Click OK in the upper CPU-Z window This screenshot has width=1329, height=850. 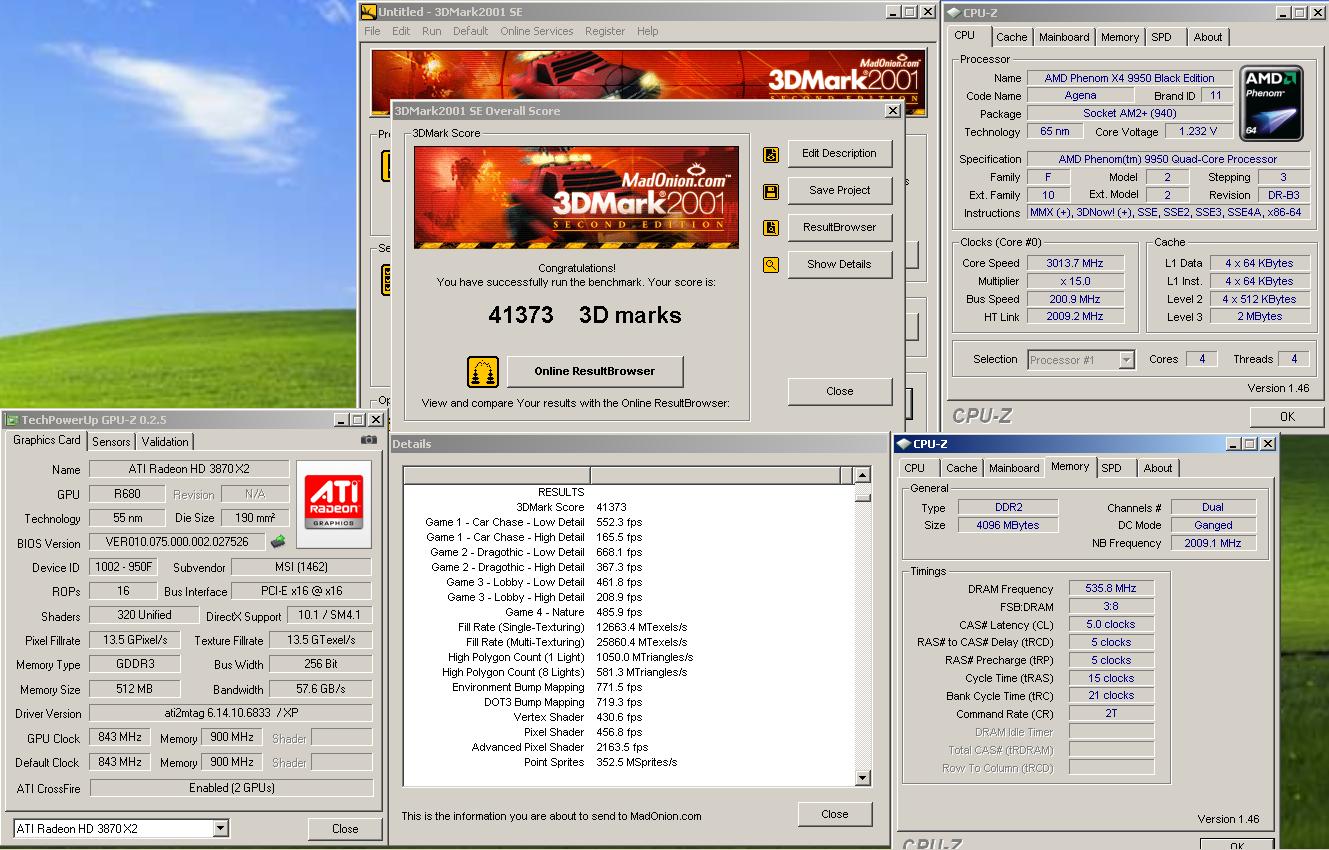1287,417
